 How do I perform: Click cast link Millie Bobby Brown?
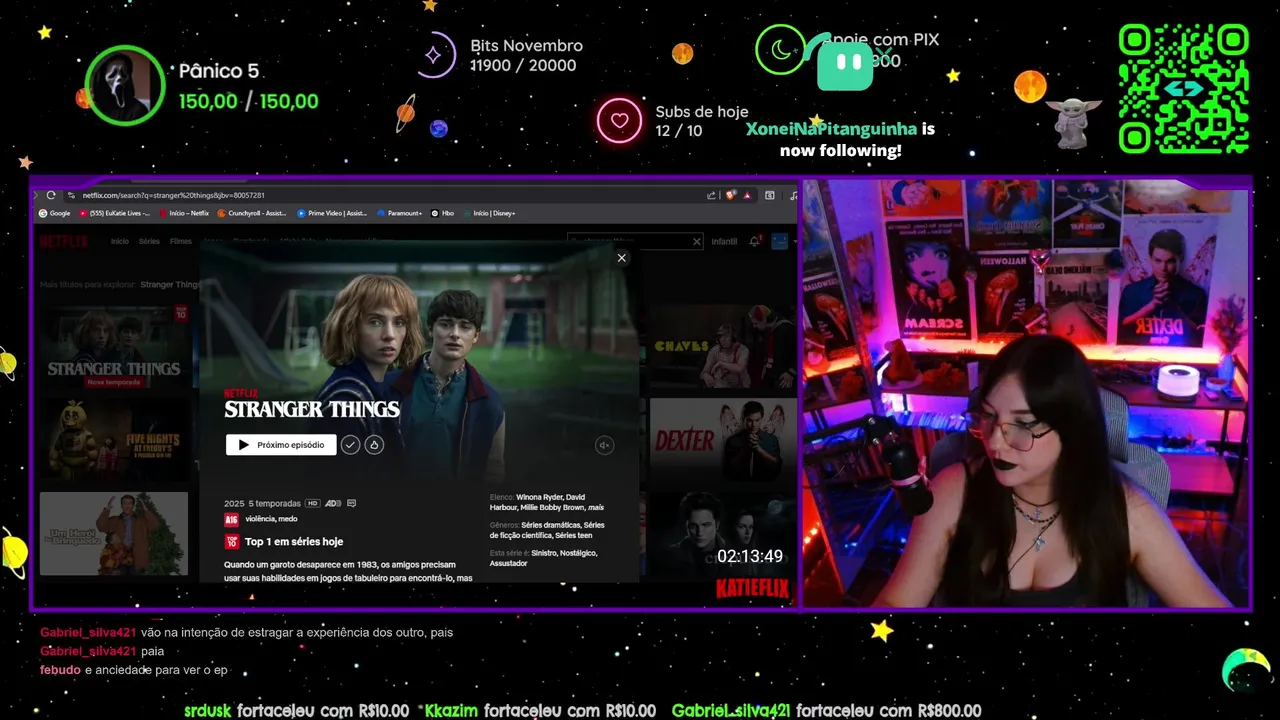click(553, 508)
